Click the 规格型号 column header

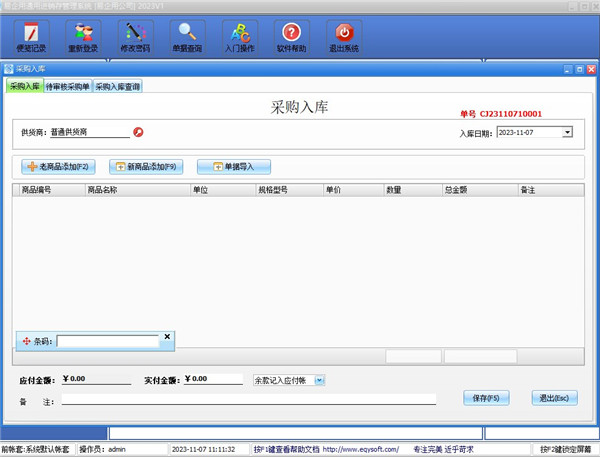coord(289,190)
